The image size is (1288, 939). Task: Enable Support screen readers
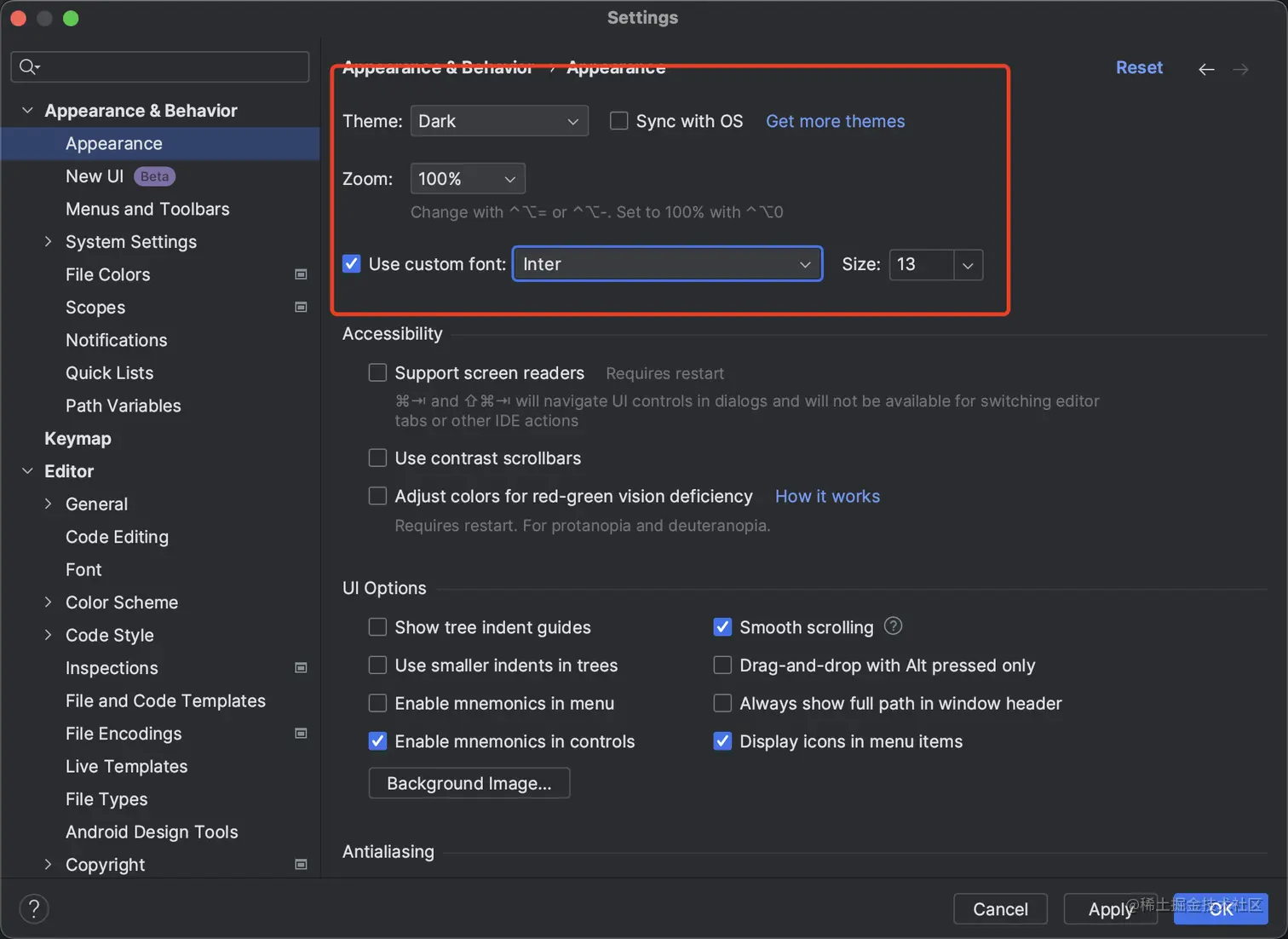(x=377, y=372)
